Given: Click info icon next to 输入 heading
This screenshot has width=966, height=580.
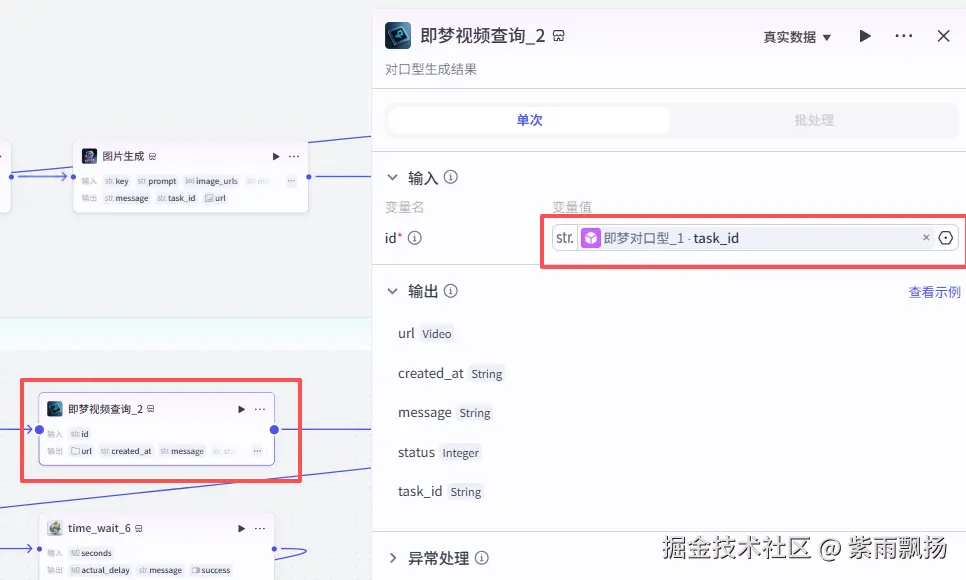Looking at the screenshot, I should point(451,178).
